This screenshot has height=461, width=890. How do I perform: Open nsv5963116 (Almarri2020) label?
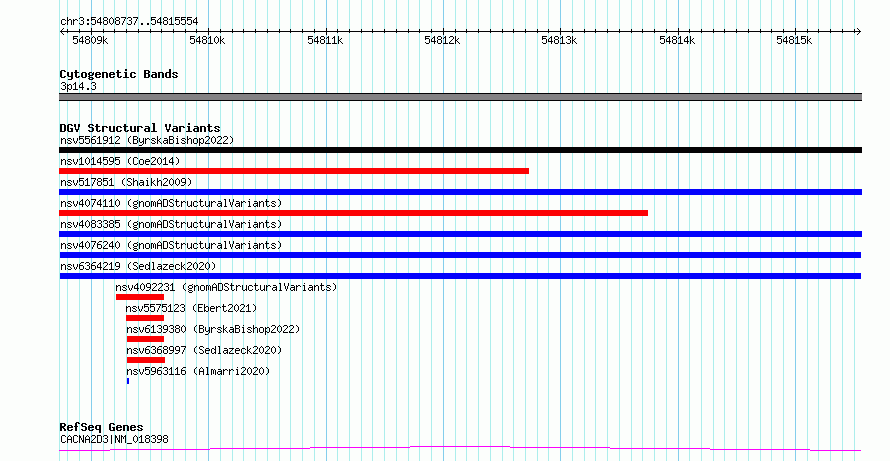[198, 371]
